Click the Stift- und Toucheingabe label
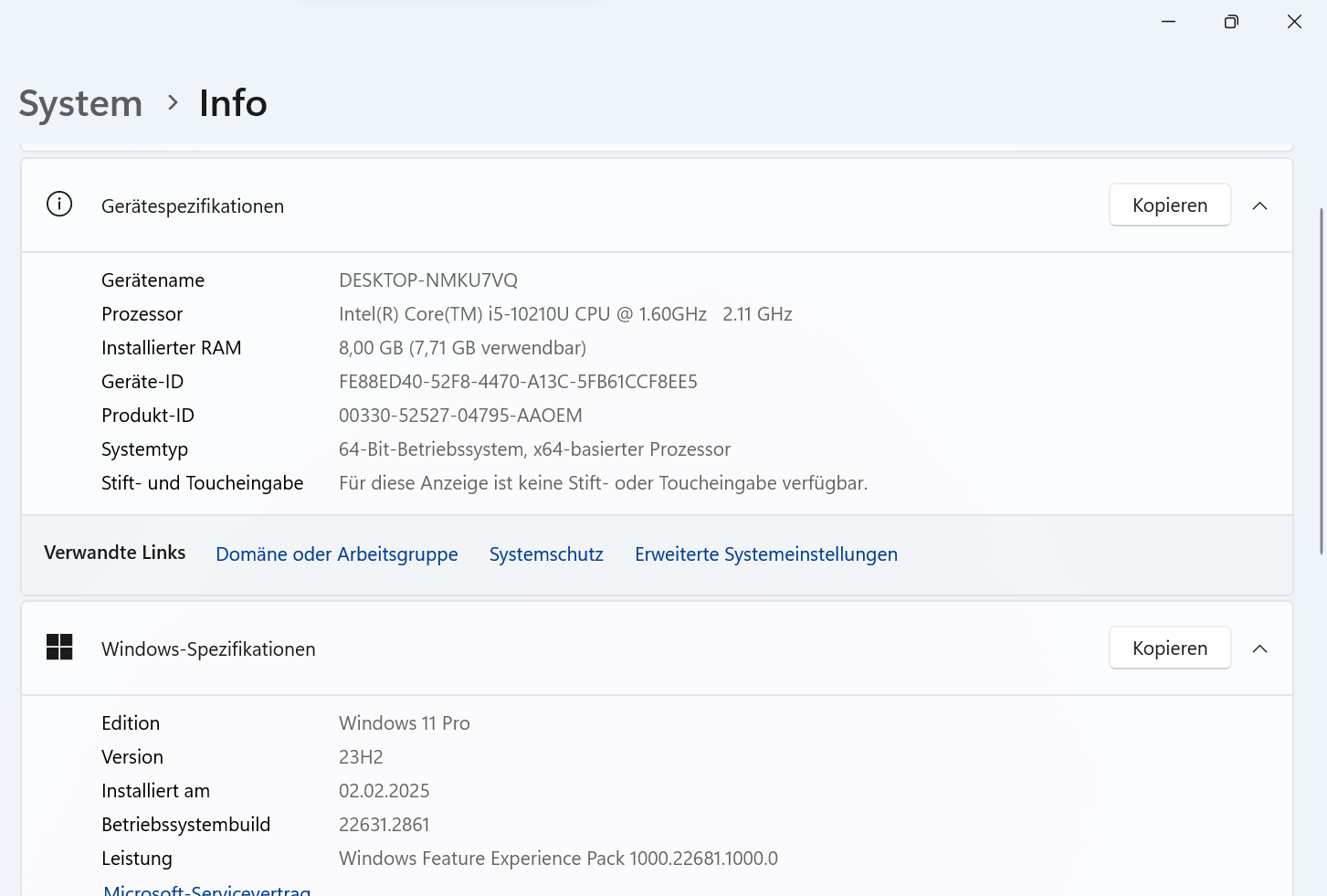Screen dimensions: 1327x896 (x=202, y=483)
